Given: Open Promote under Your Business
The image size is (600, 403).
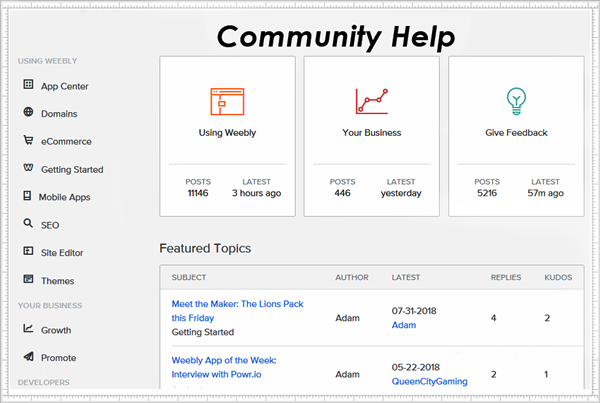Looking at the screenshot, I should click(59, 358).
